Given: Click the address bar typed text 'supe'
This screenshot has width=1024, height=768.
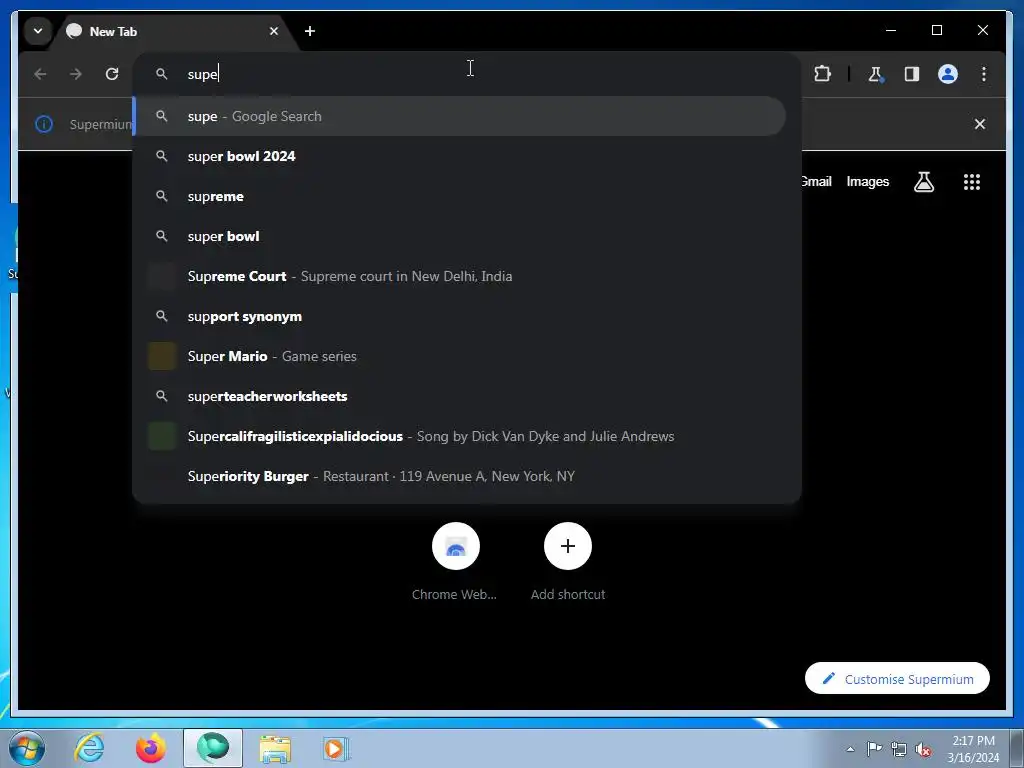Looking at the screenshot, I should (202, 74).
